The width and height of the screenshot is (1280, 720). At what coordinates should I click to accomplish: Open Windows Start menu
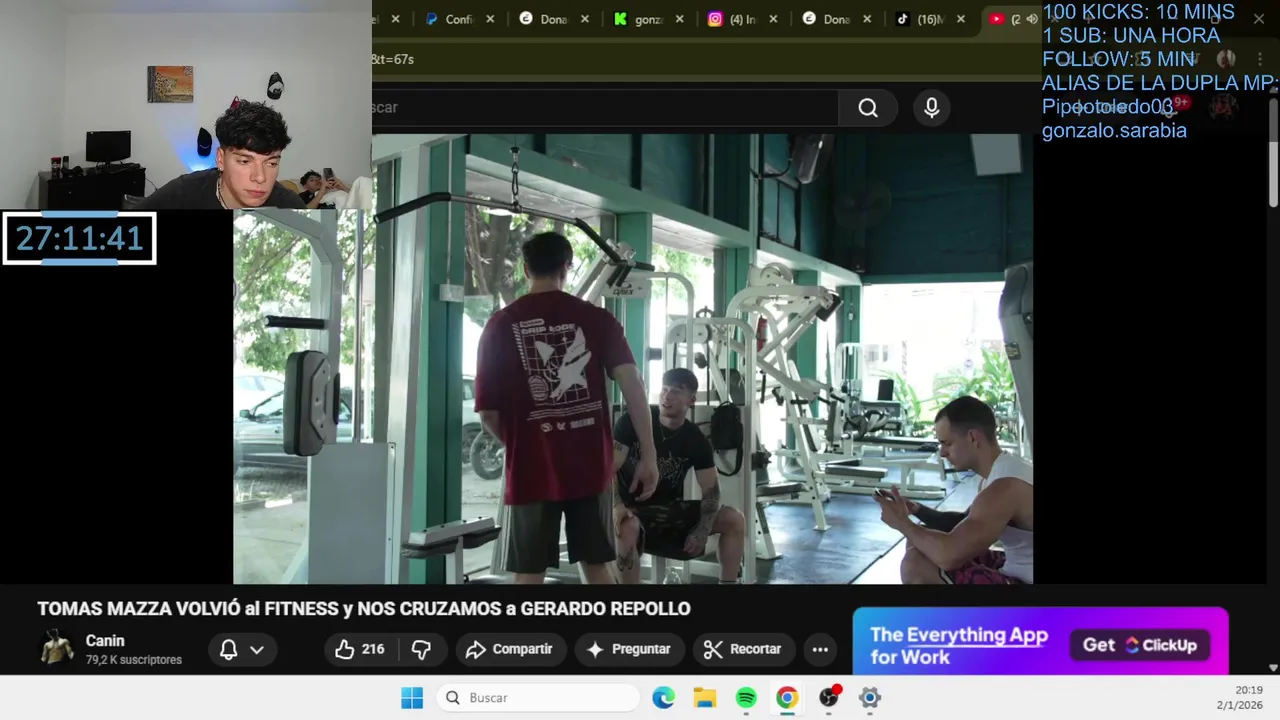click(x=412, y=698)
